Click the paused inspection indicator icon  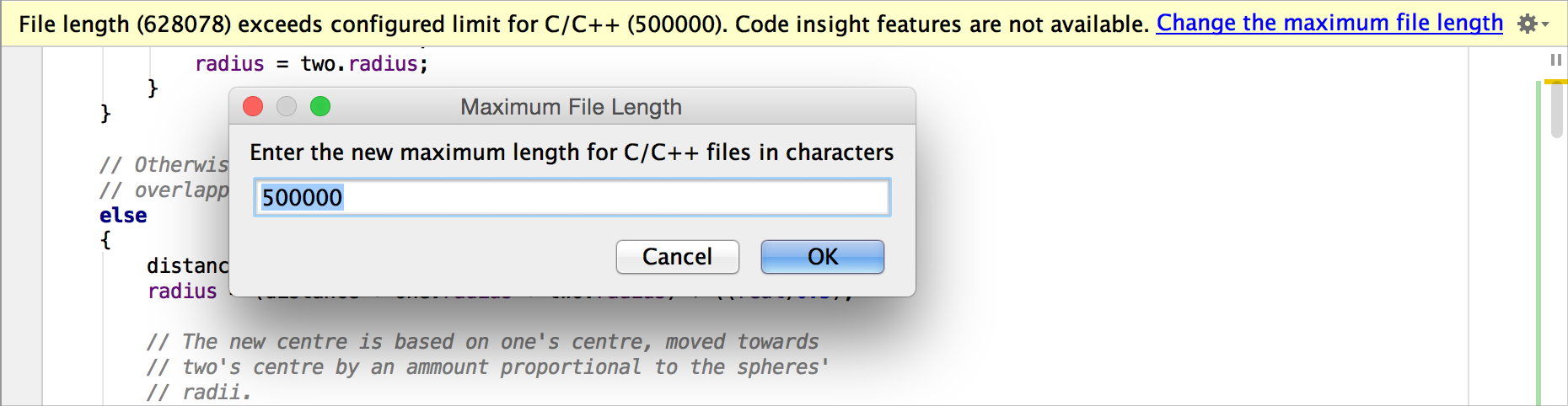click(x=1555, y=60)
